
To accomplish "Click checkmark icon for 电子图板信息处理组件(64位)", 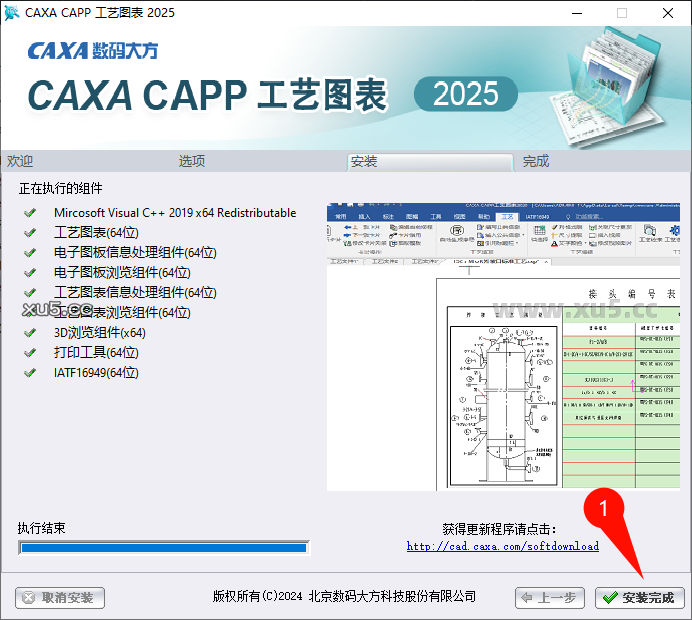I will (31, 253).
